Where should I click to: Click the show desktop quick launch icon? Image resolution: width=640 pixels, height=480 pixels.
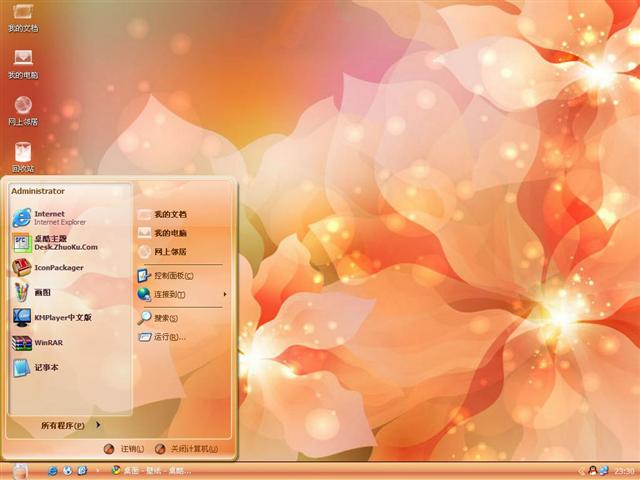[82, 471]
